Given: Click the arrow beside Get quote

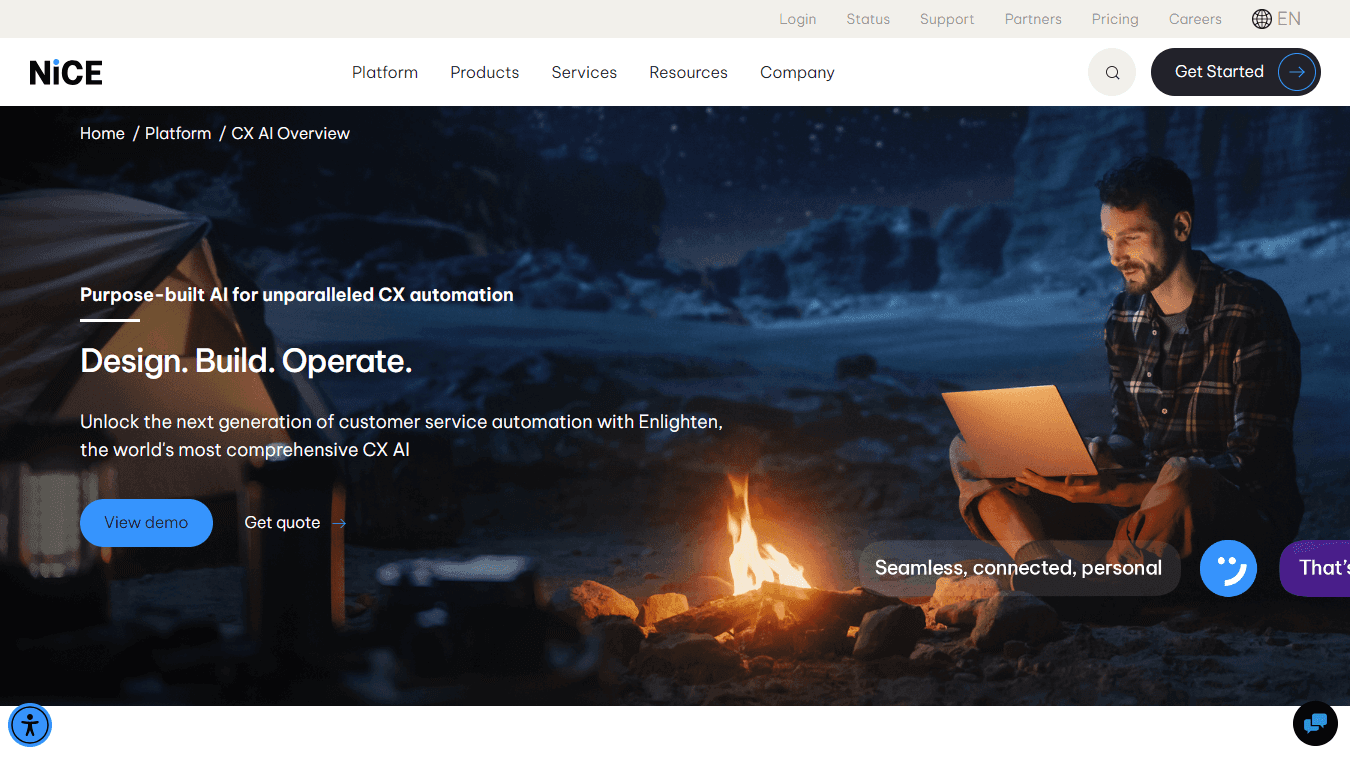Looking at the screenshot, I should pos(339,523).
